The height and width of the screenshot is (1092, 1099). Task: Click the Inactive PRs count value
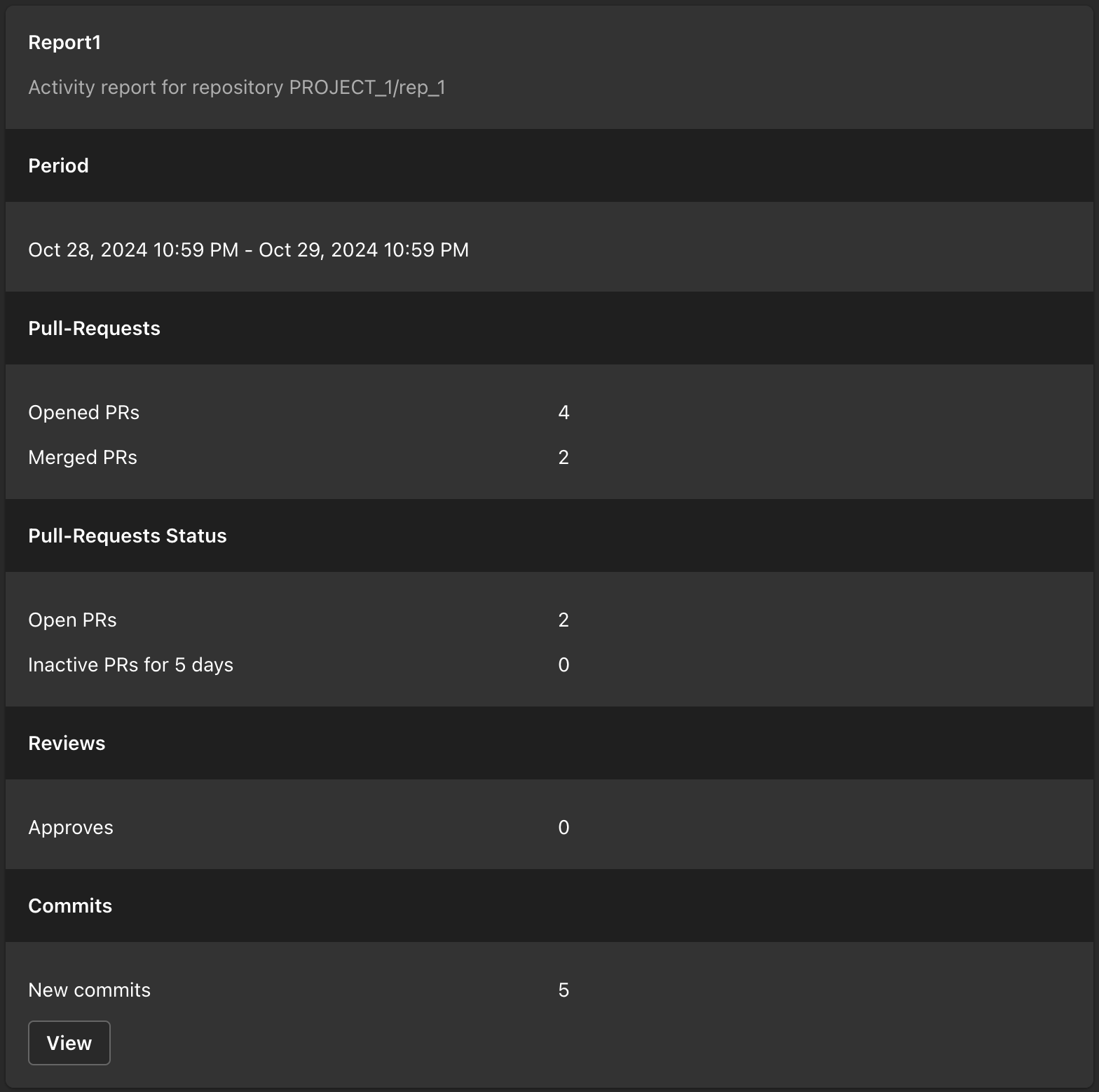click(564, 665)
